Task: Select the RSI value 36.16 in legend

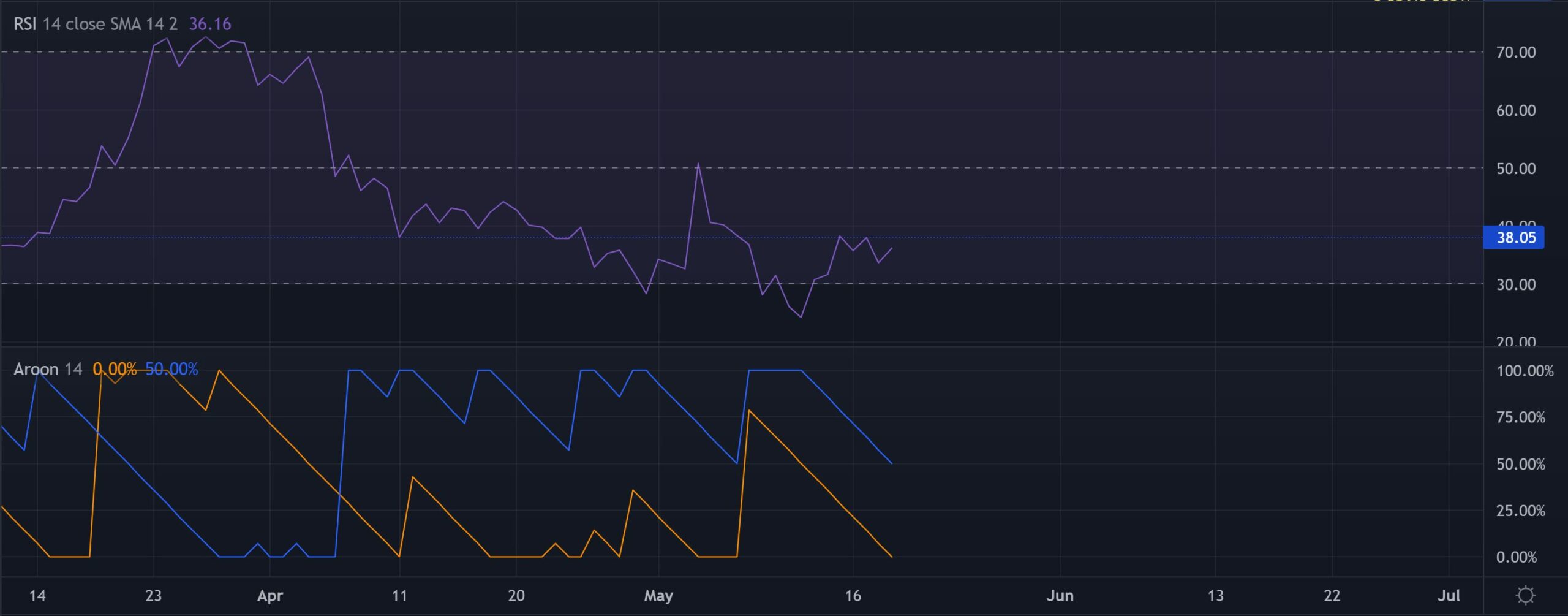Action: pos(209,24)
